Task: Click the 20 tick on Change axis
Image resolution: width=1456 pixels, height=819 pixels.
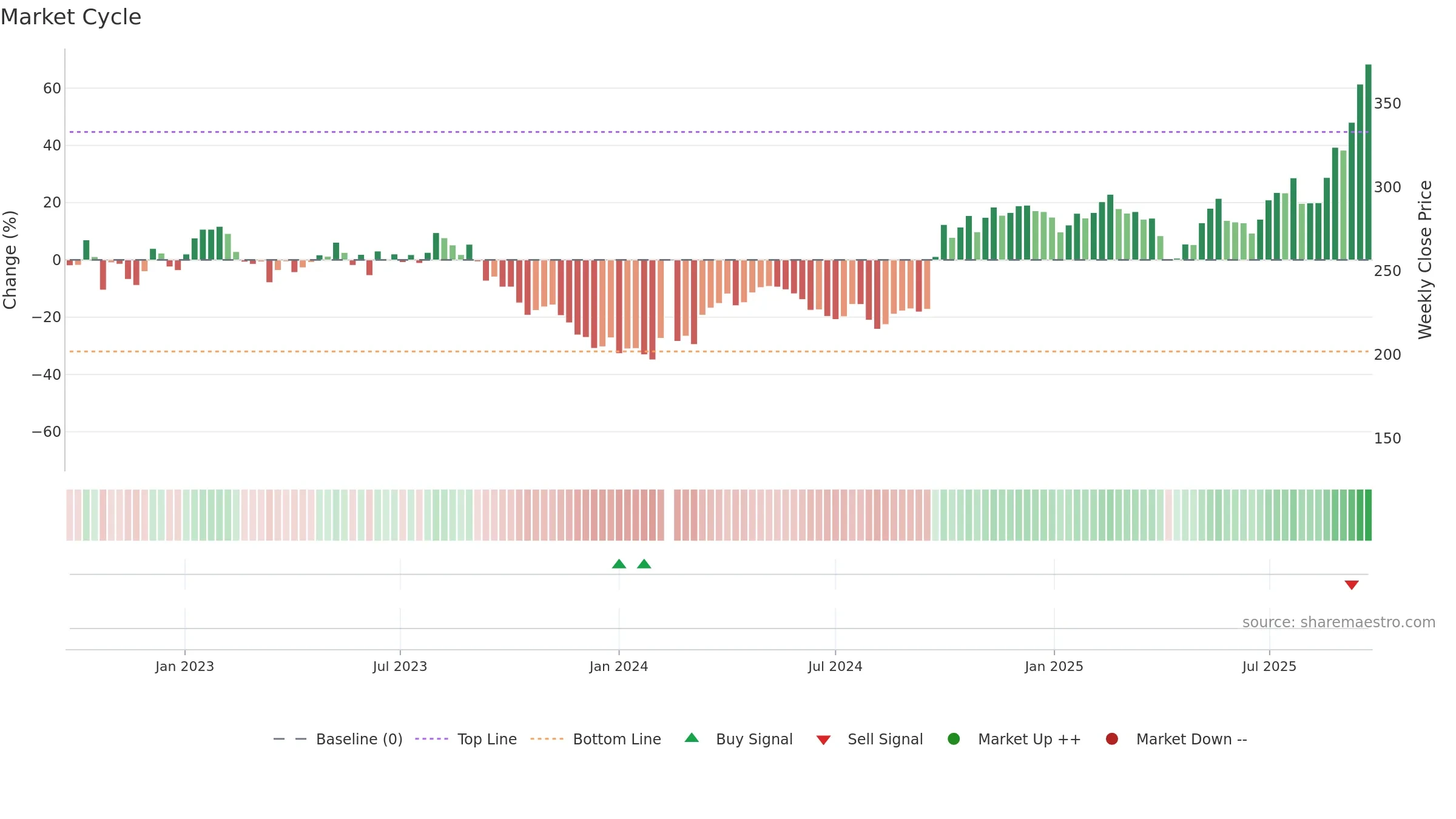Action: (52, 203)
